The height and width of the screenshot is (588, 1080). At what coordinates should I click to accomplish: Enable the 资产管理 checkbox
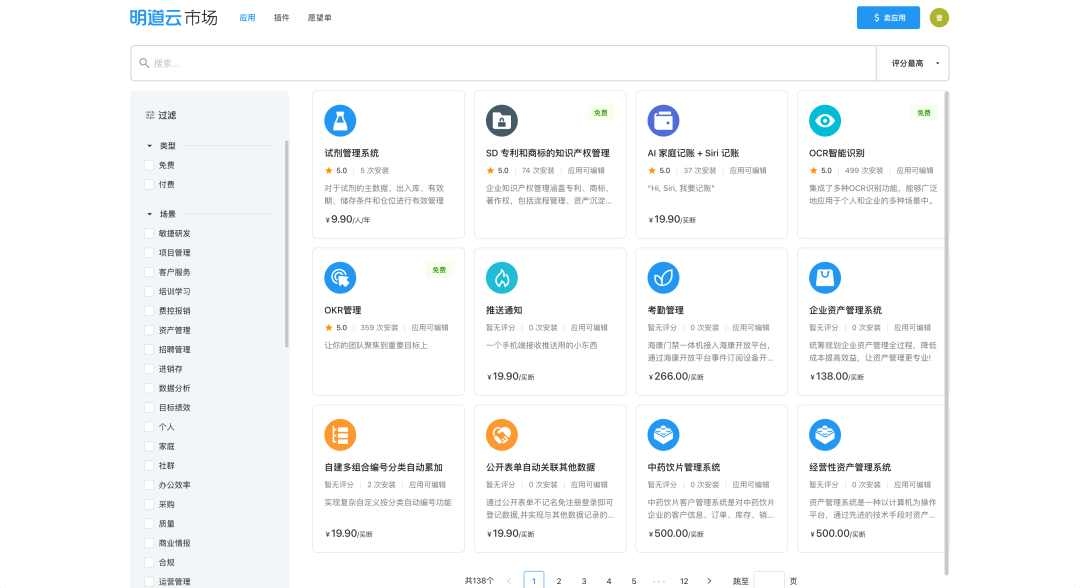point(149,330)
